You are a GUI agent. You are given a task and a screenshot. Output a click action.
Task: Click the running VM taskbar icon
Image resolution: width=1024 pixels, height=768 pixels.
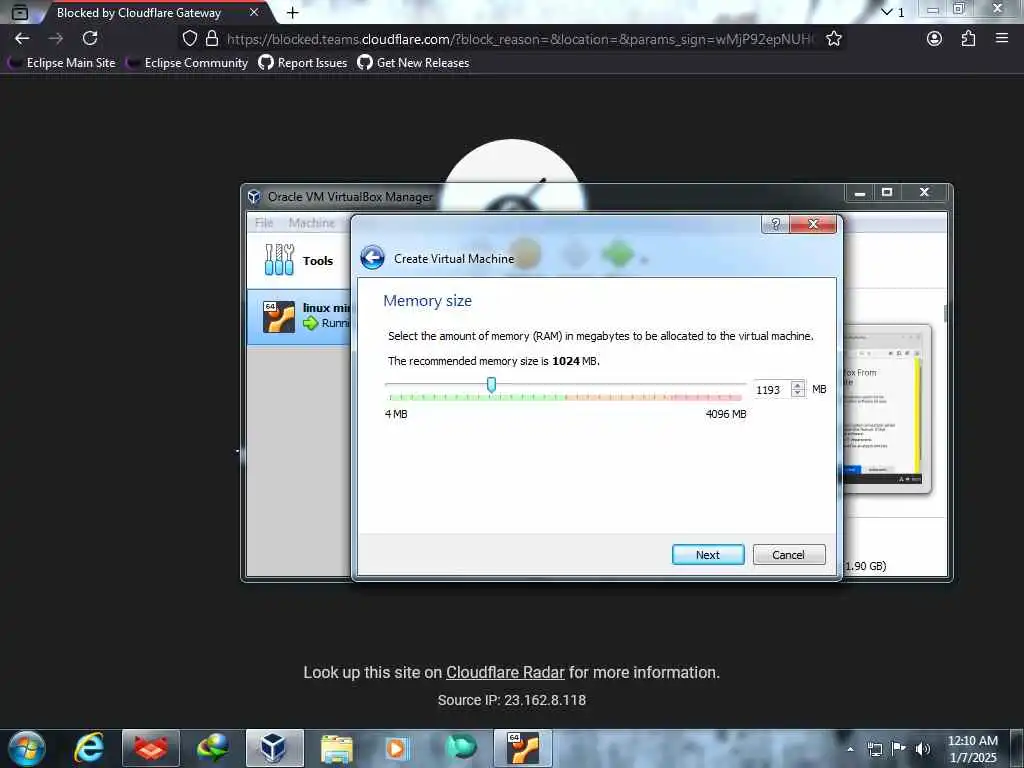point(523,748)
